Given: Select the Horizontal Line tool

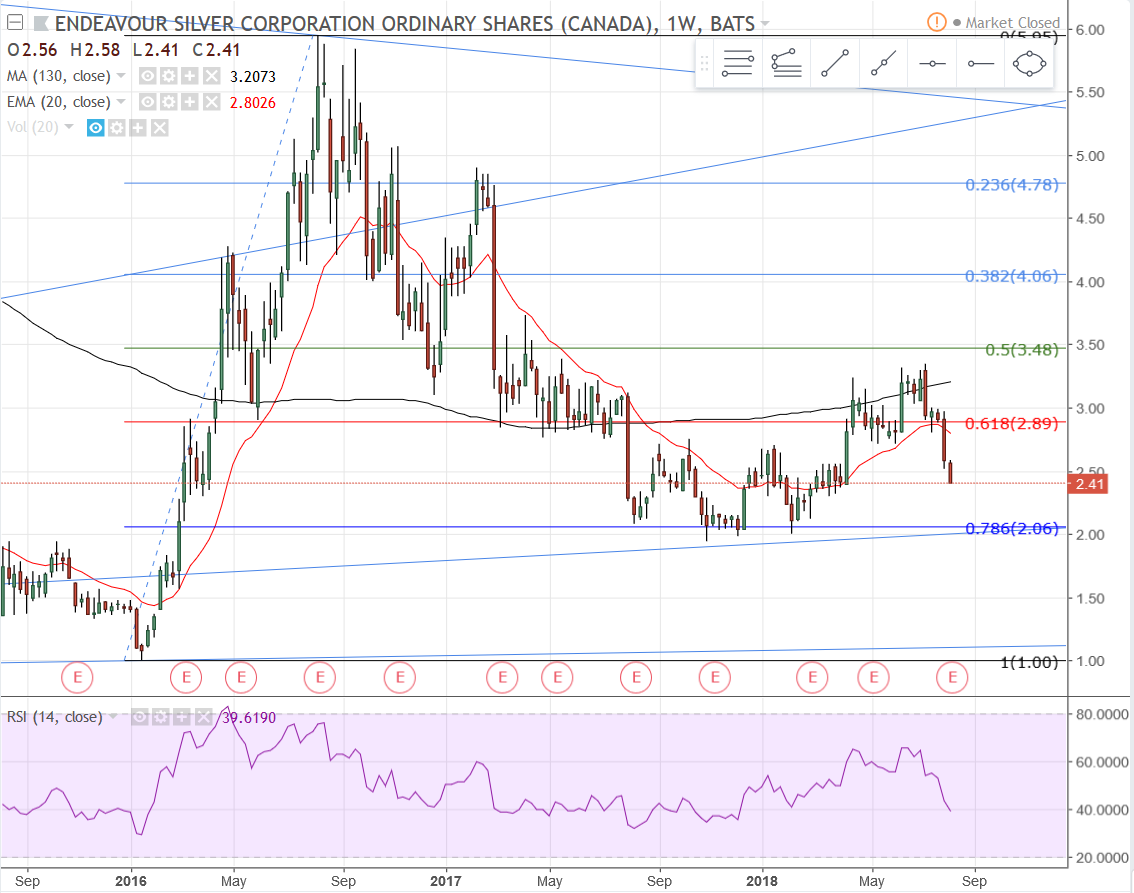Looking at the screenshot, I should [932, 64].
